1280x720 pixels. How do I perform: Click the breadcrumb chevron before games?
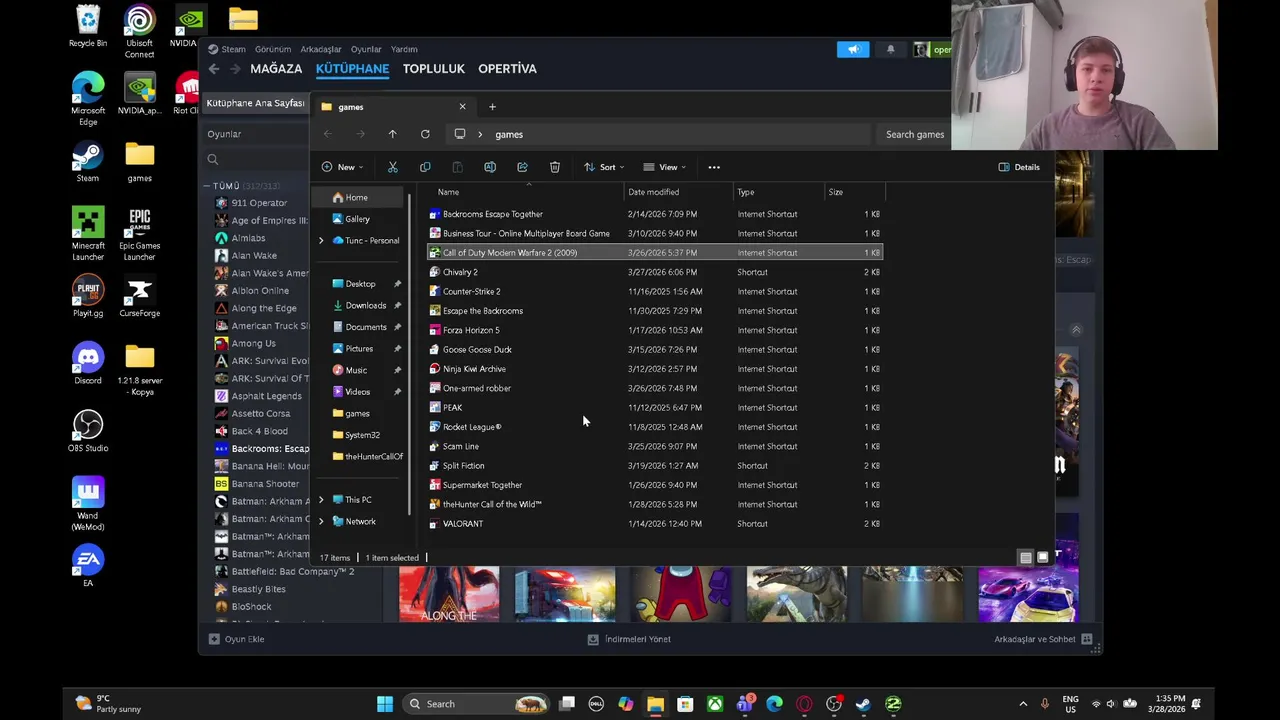point(480,134)
